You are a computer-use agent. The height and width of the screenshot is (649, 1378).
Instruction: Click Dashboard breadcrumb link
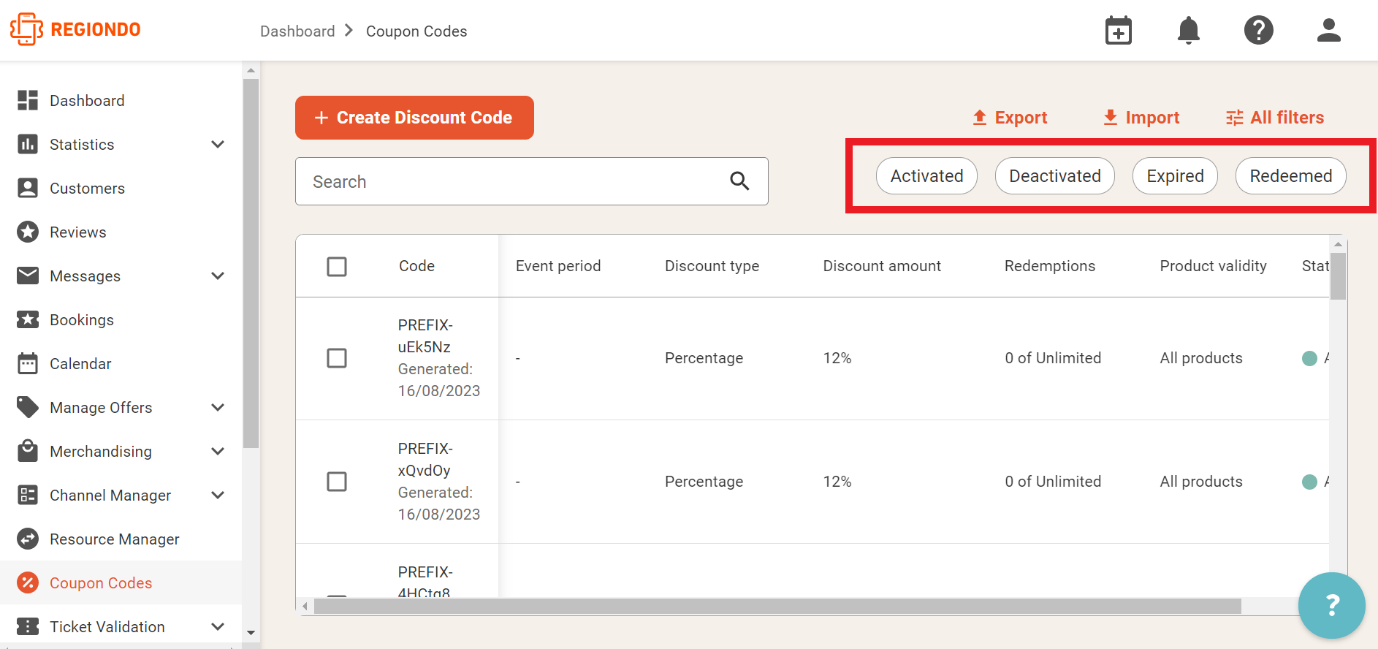(297, 31)
